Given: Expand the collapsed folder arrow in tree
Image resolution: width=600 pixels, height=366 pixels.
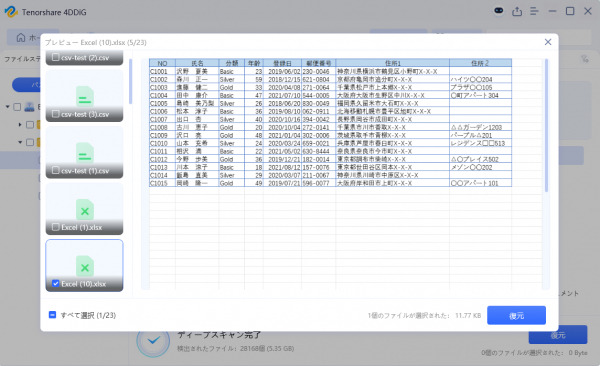Looking at the screenshot, I should pos(20,124).
